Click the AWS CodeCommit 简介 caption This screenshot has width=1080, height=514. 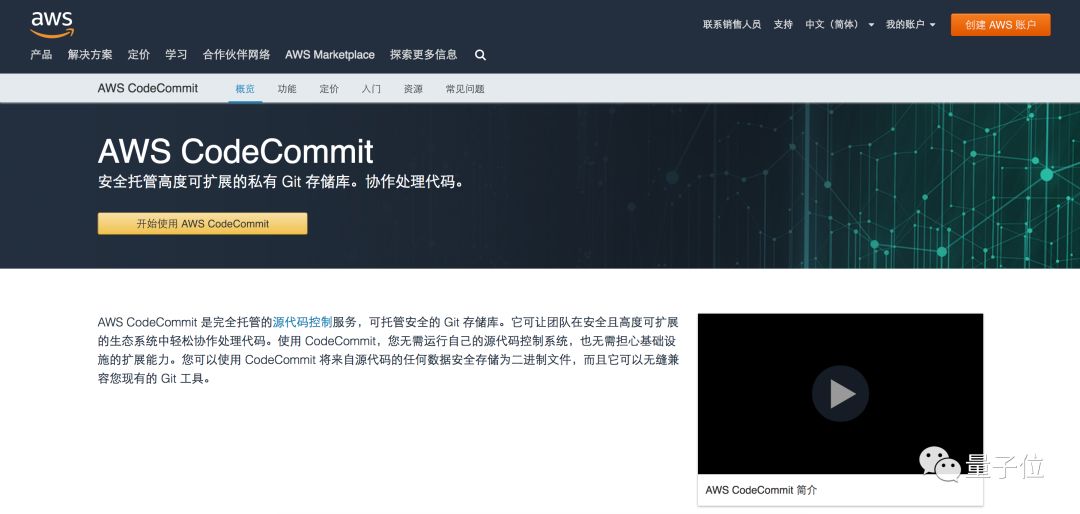pyautogui.click(x=761, y=491)
